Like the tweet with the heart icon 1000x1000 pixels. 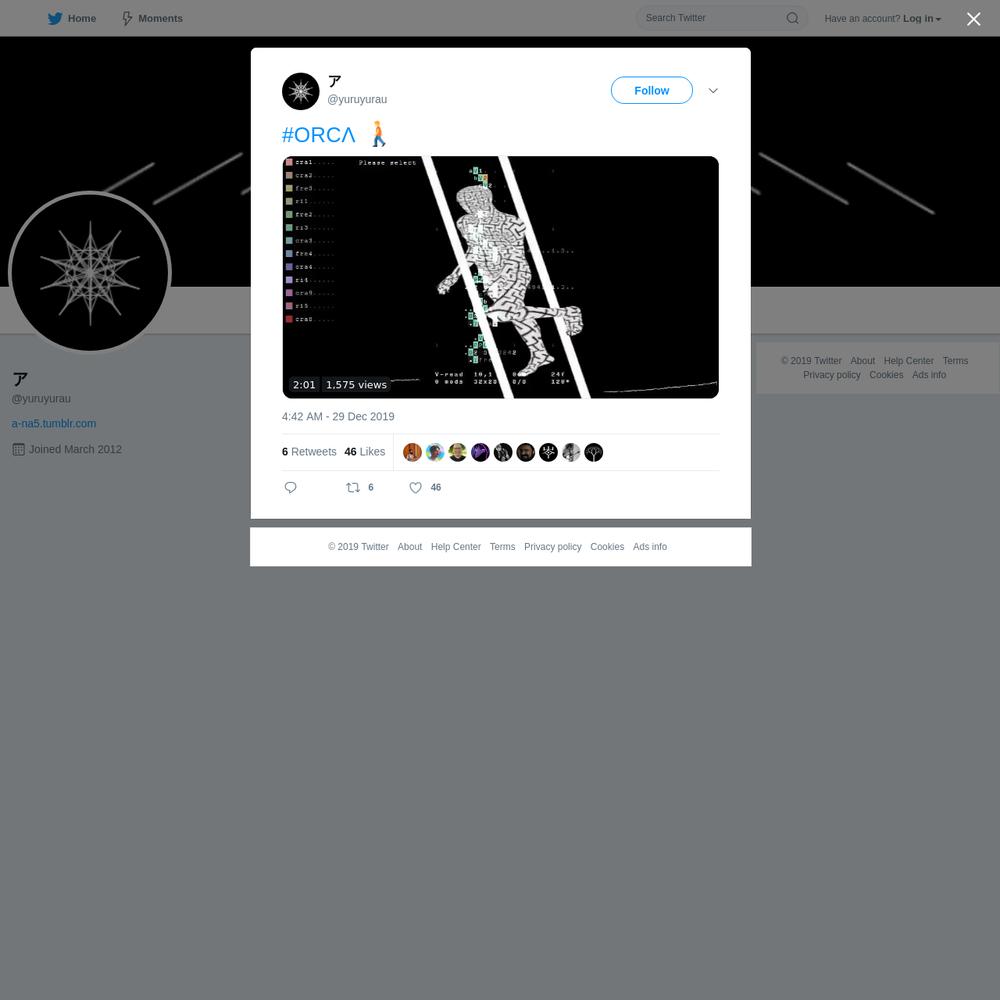tap(415, 487)
